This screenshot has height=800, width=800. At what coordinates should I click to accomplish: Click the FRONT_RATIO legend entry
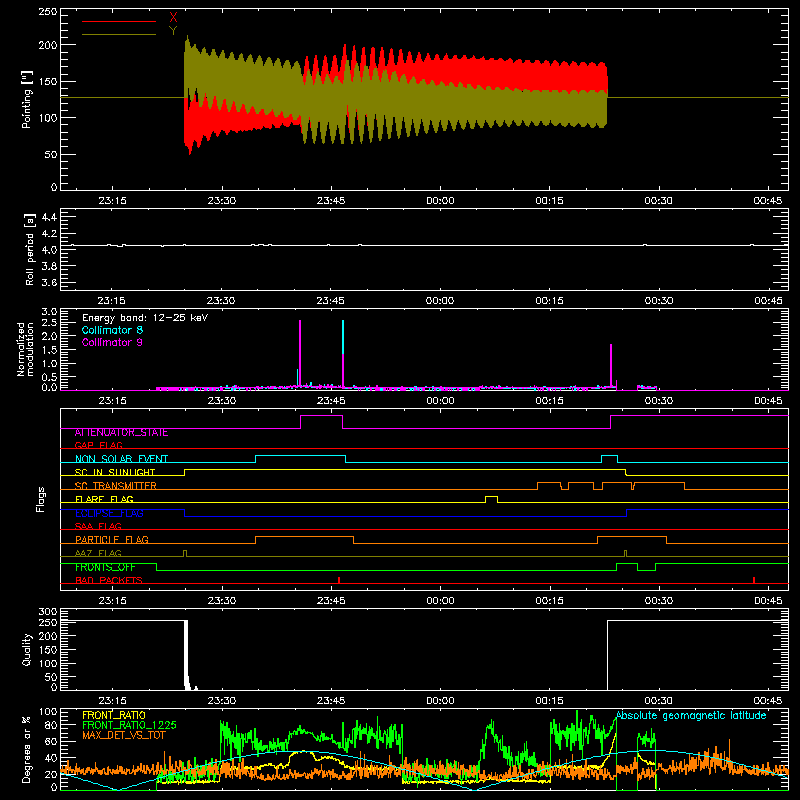click(114, 715)
